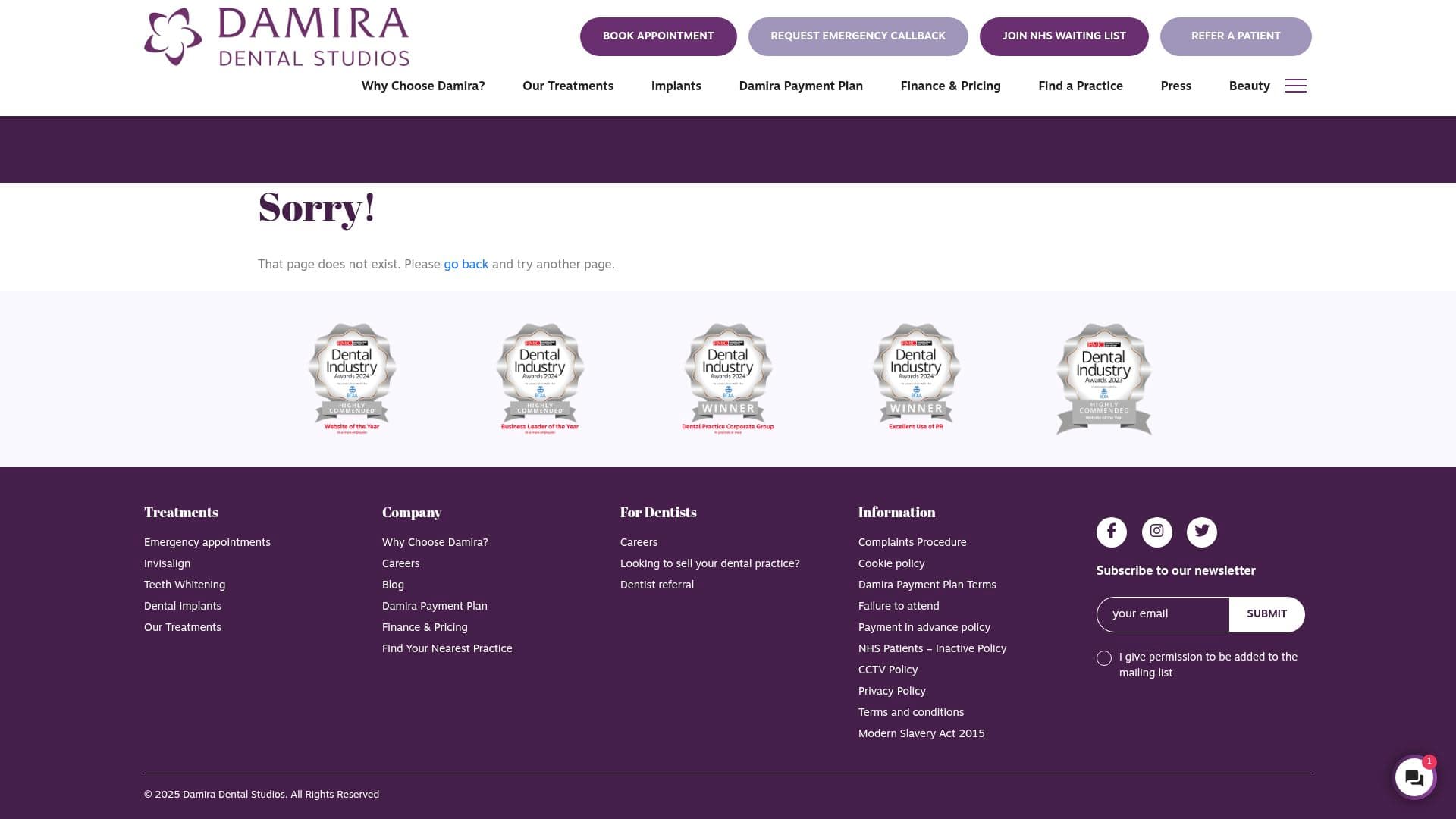Open Payment in advance policy link
Viewport: 1456px width, 819px height.
[x=924, y=627]
